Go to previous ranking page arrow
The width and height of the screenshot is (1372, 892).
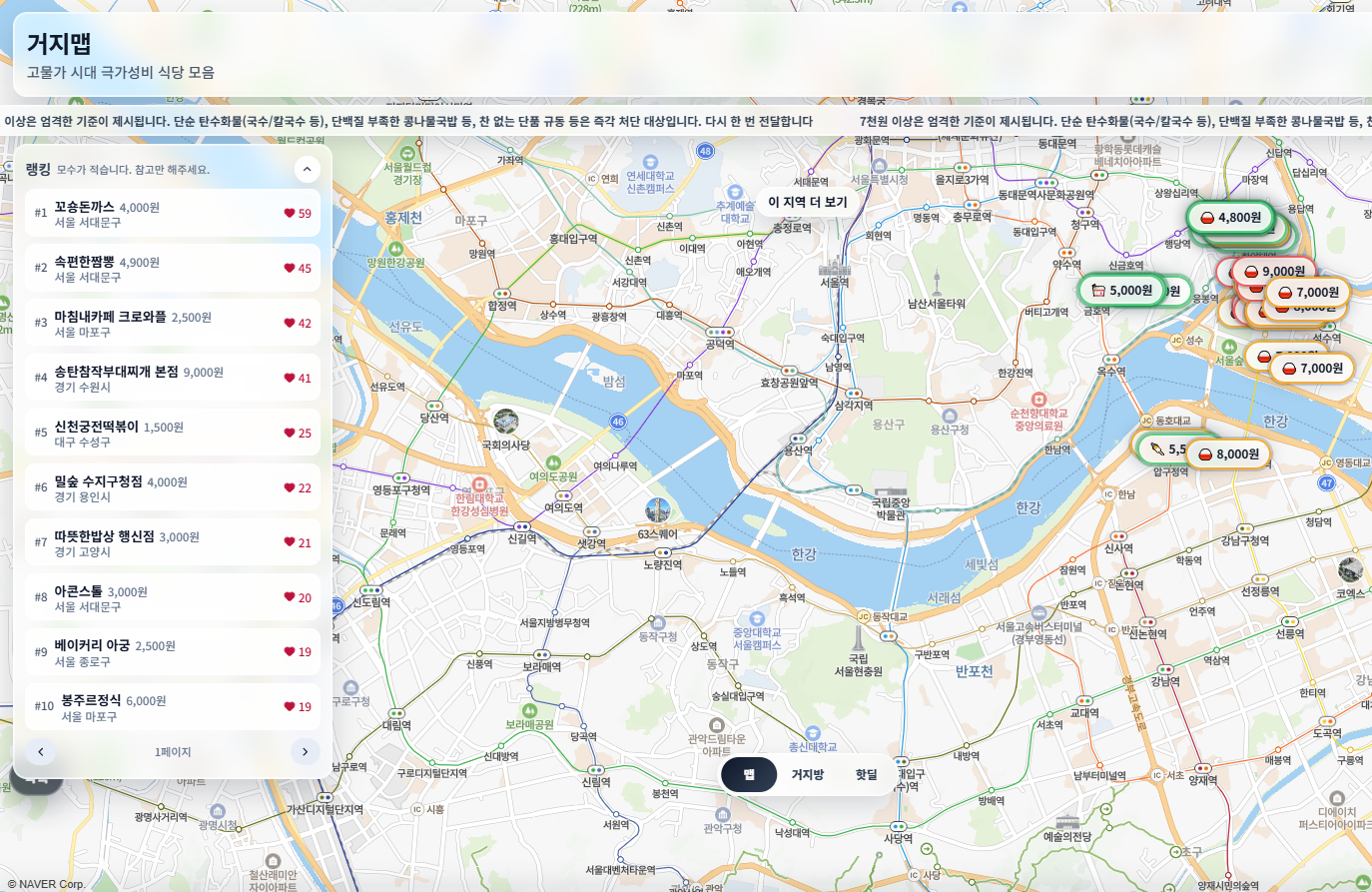click(41, 751)
